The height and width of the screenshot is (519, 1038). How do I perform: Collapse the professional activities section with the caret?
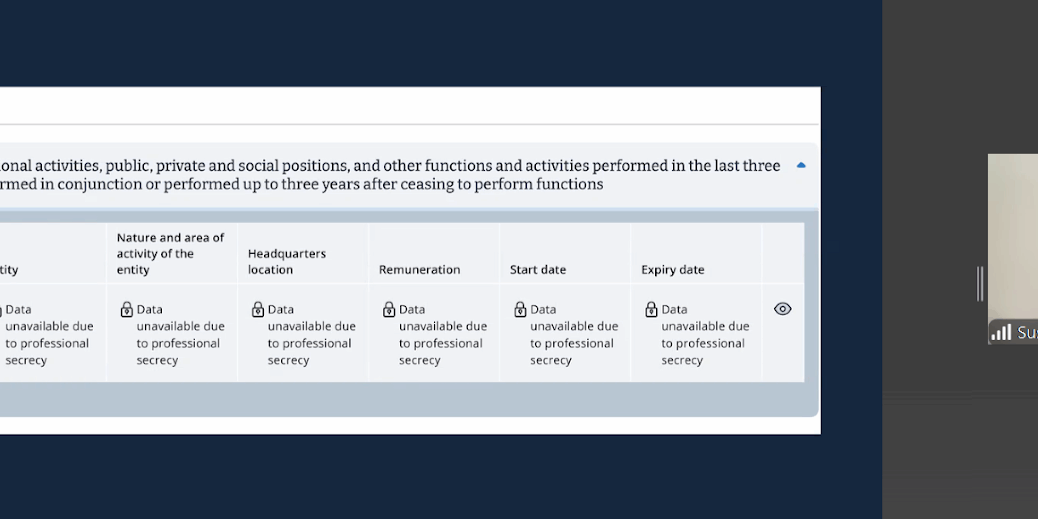coord(801,166)
